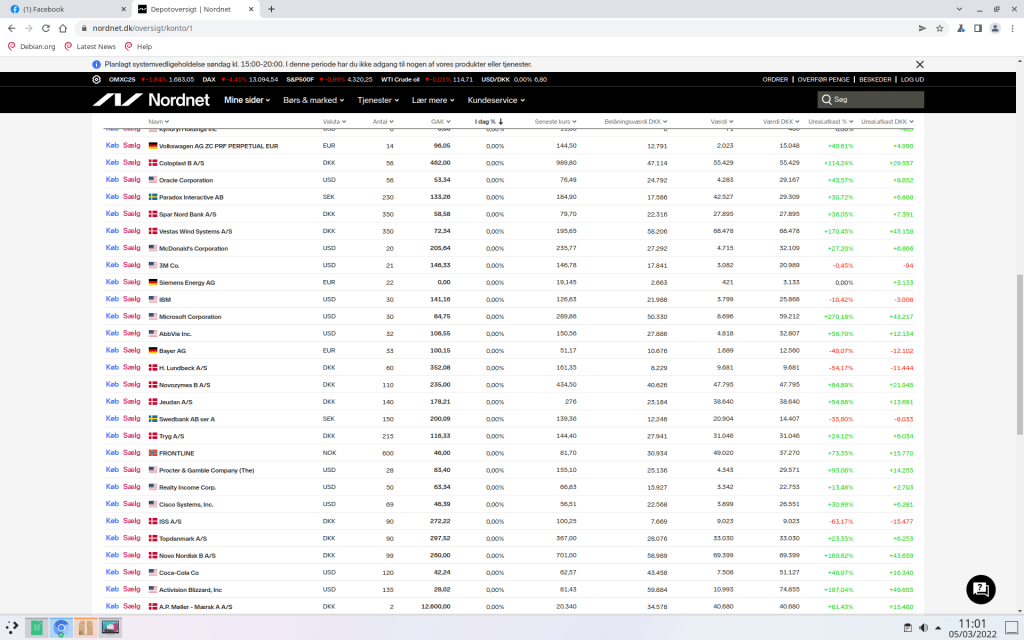Open ORDRER in the top menu
Image resolution: width=1024 pixels, height=640 pixels.
775,79
